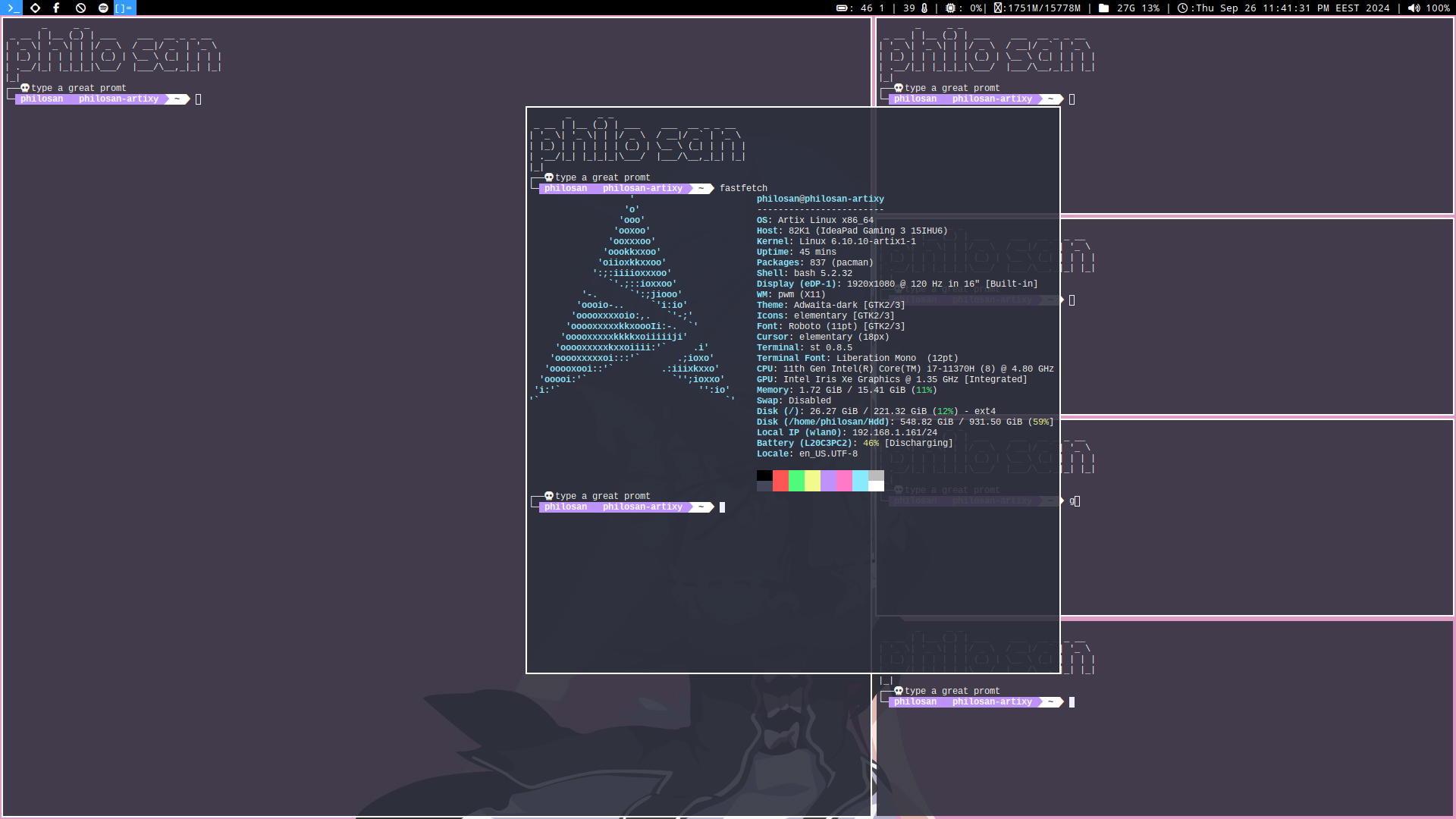Viewport: 1456px width, 819px height.
Task: Focus the bottom-right terminal prompt
Action: pyautogui.click(x=1072, y=702)
